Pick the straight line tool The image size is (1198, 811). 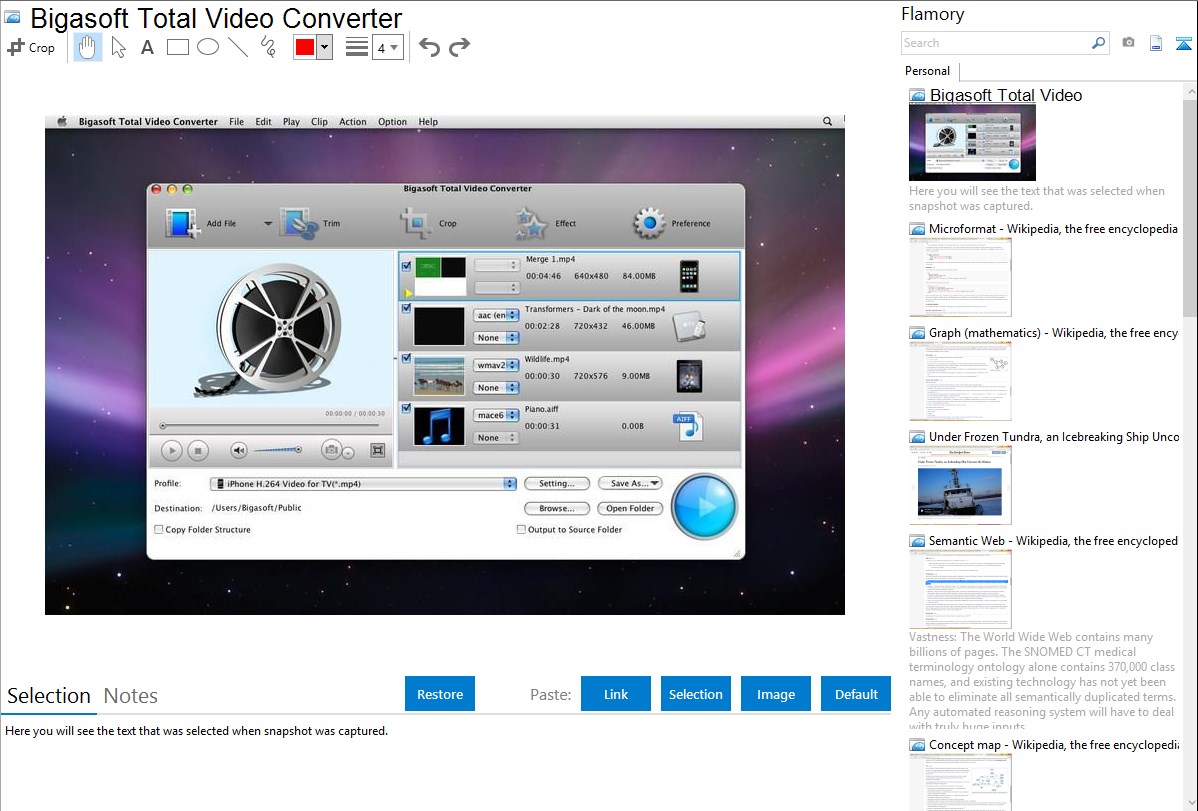[x=238, y=47]
